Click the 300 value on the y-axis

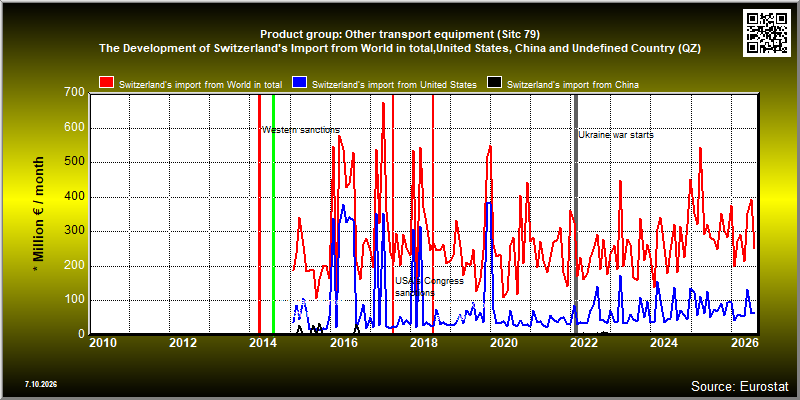click(x=74, y=231)
